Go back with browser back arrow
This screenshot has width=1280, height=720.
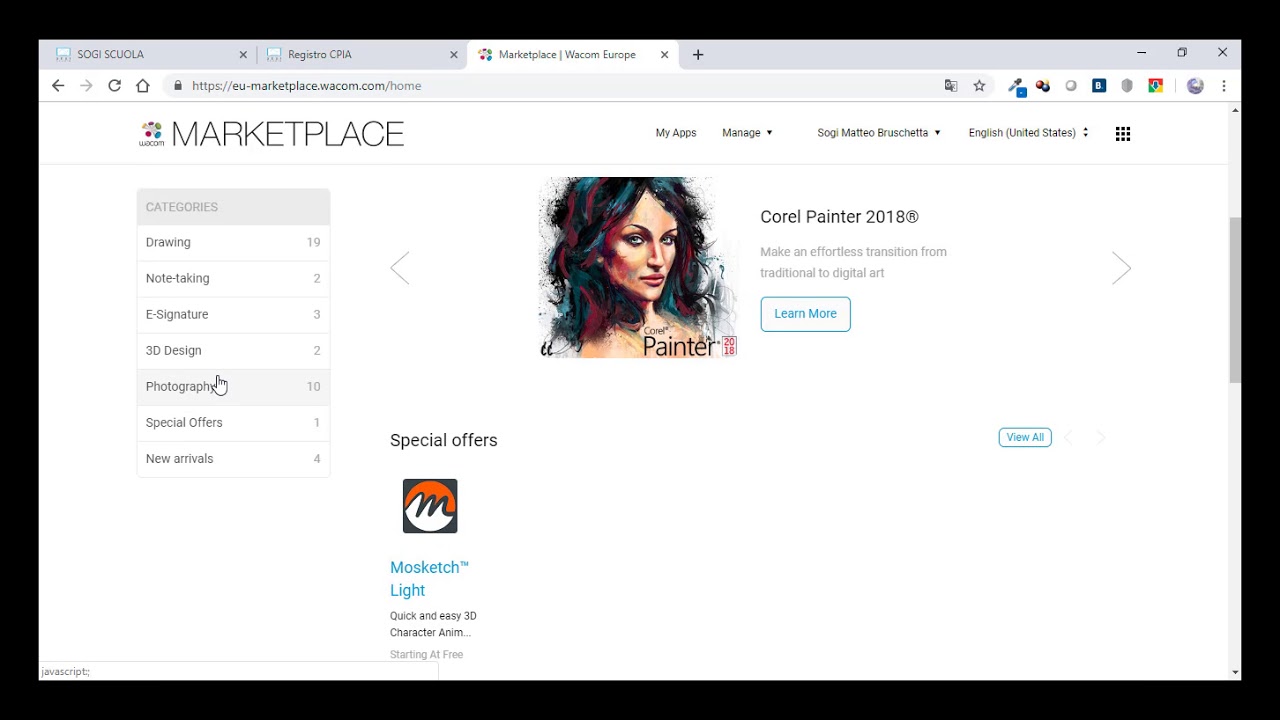point(58,86)
